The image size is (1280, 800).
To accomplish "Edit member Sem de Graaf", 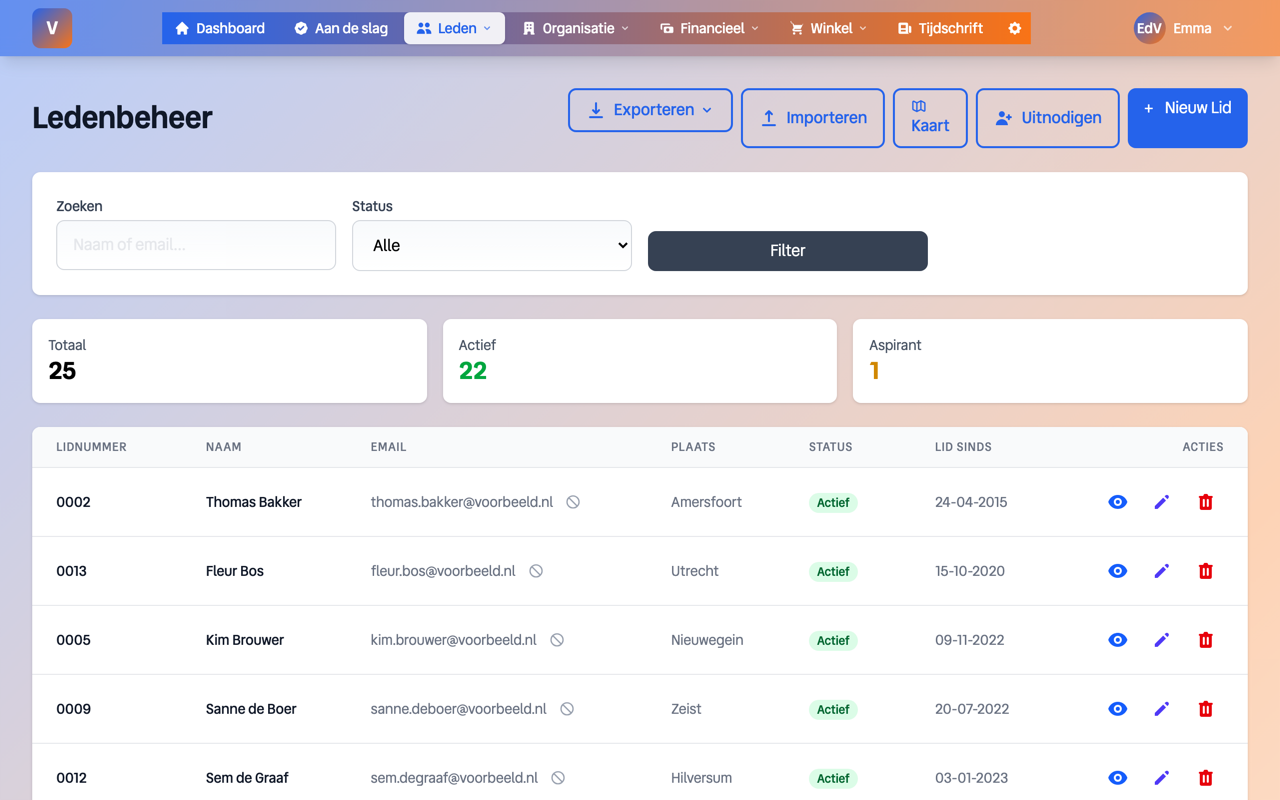I will (x=1162, y=778).
